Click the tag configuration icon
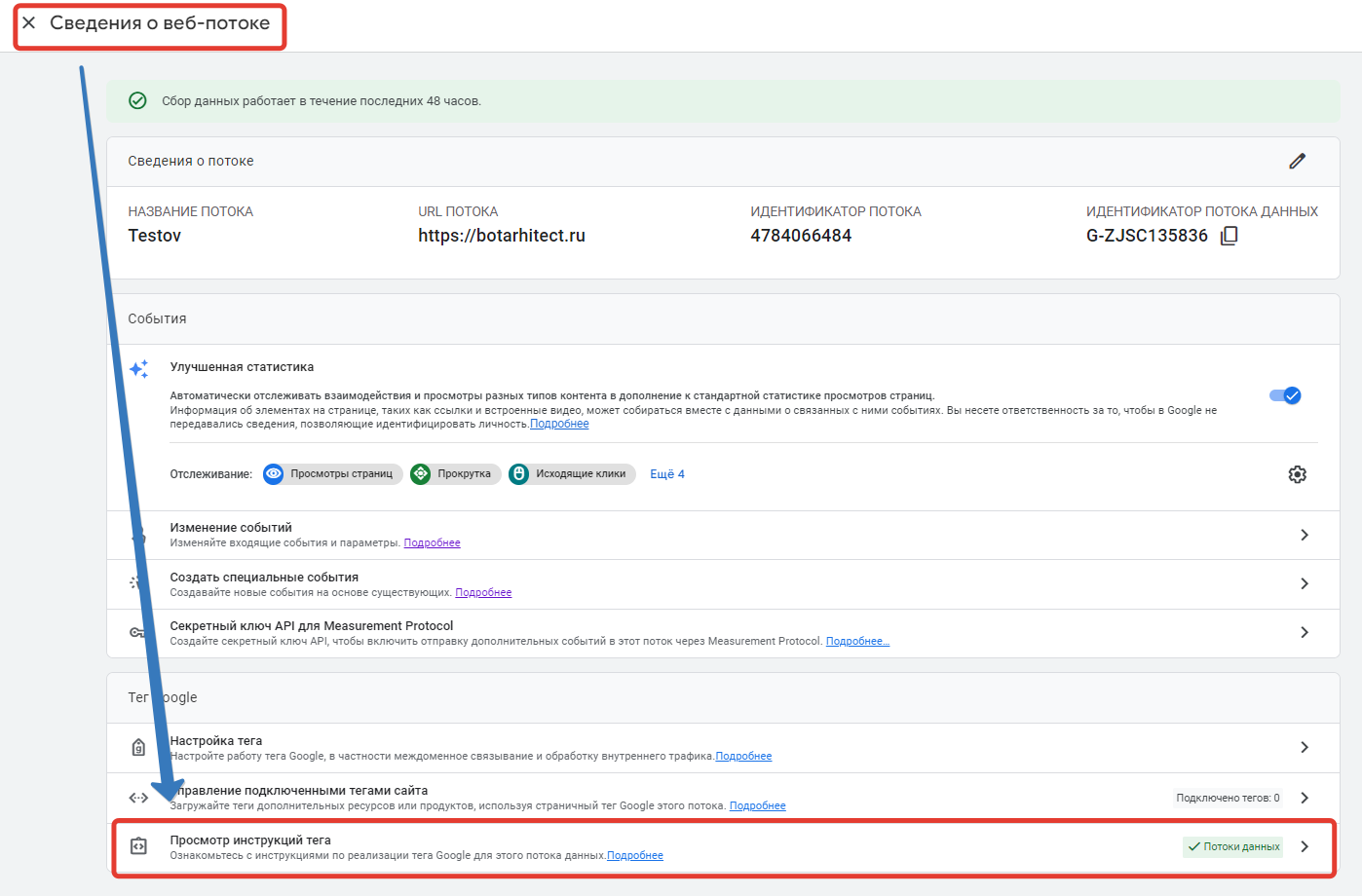The width and height of the screenshot is (1362, 896). (x=138, y=748)
